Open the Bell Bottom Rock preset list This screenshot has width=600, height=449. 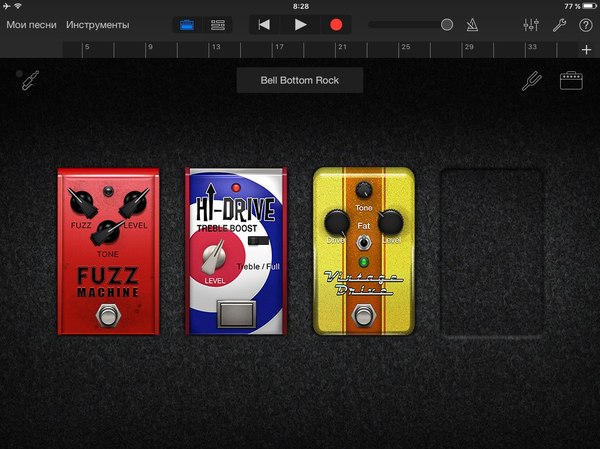click(x=300, y=80)
